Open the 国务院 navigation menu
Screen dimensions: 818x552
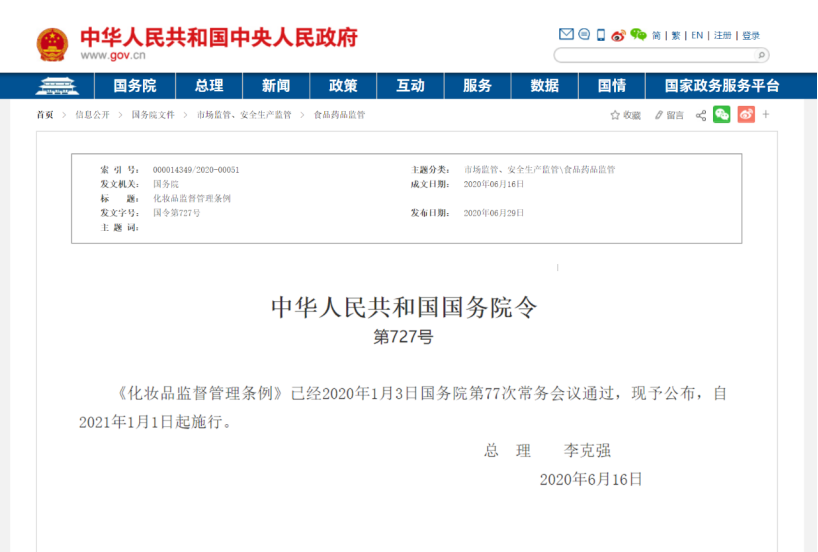click(x=135, y=86)
